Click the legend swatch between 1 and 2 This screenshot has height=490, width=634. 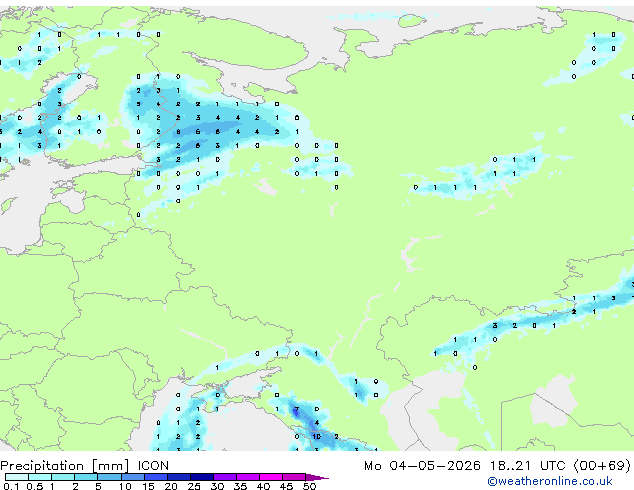pyautogui.click(x=63, y=477)
